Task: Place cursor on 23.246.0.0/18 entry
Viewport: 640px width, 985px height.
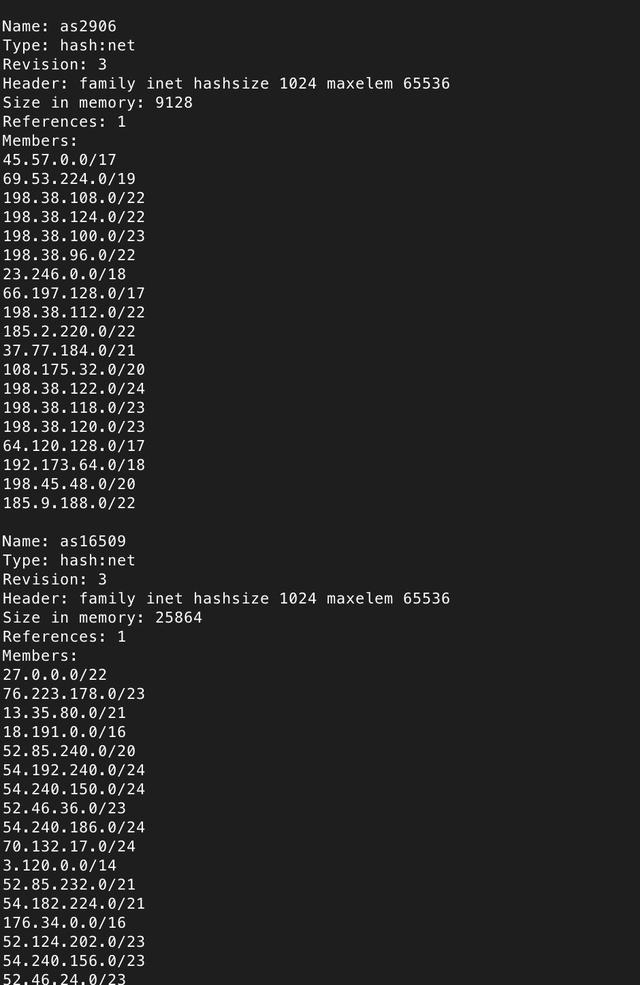Action: tap(64, 275)
